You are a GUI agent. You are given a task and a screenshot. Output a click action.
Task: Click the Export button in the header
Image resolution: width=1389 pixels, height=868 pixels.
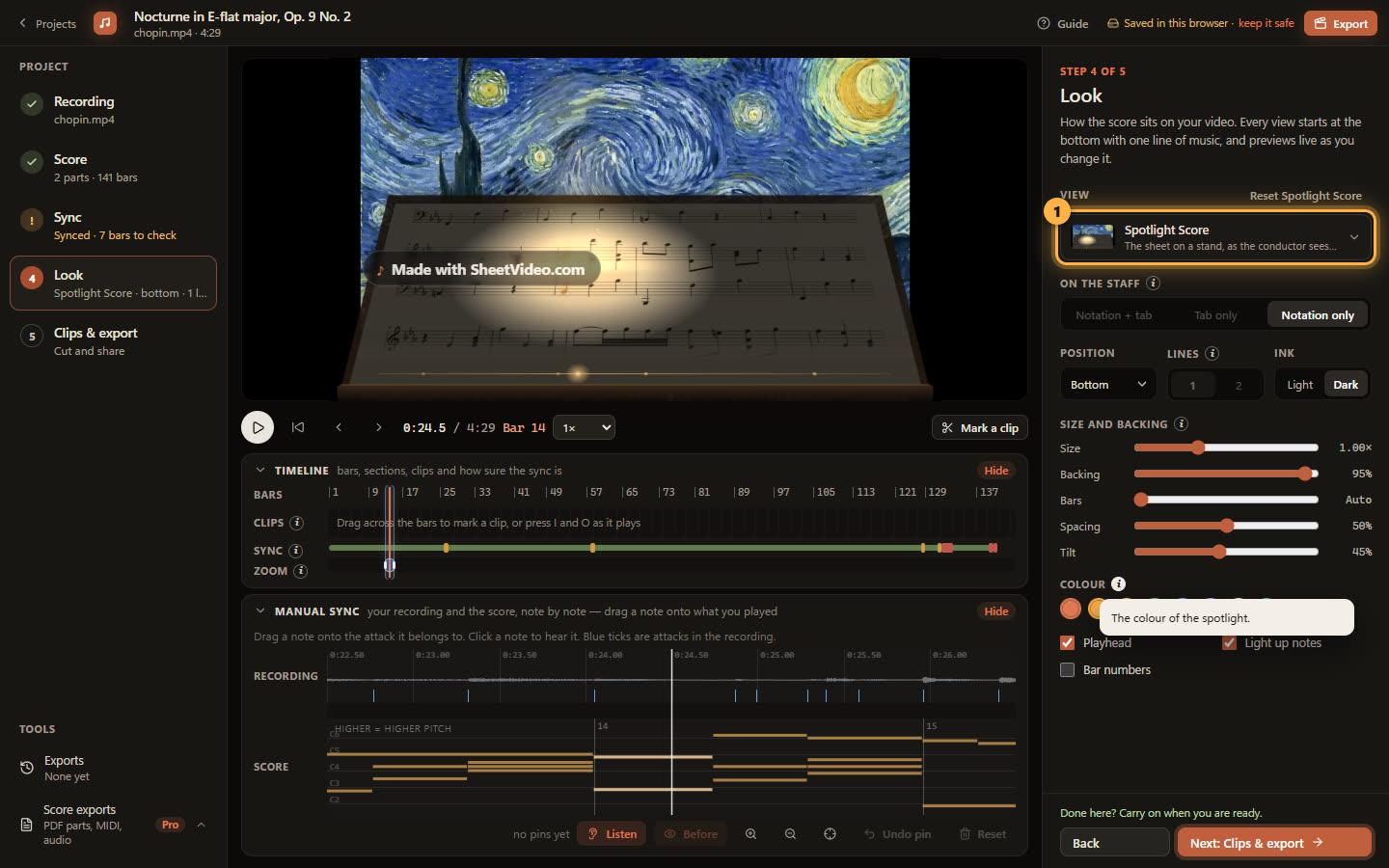click(x=1340, y=23)
